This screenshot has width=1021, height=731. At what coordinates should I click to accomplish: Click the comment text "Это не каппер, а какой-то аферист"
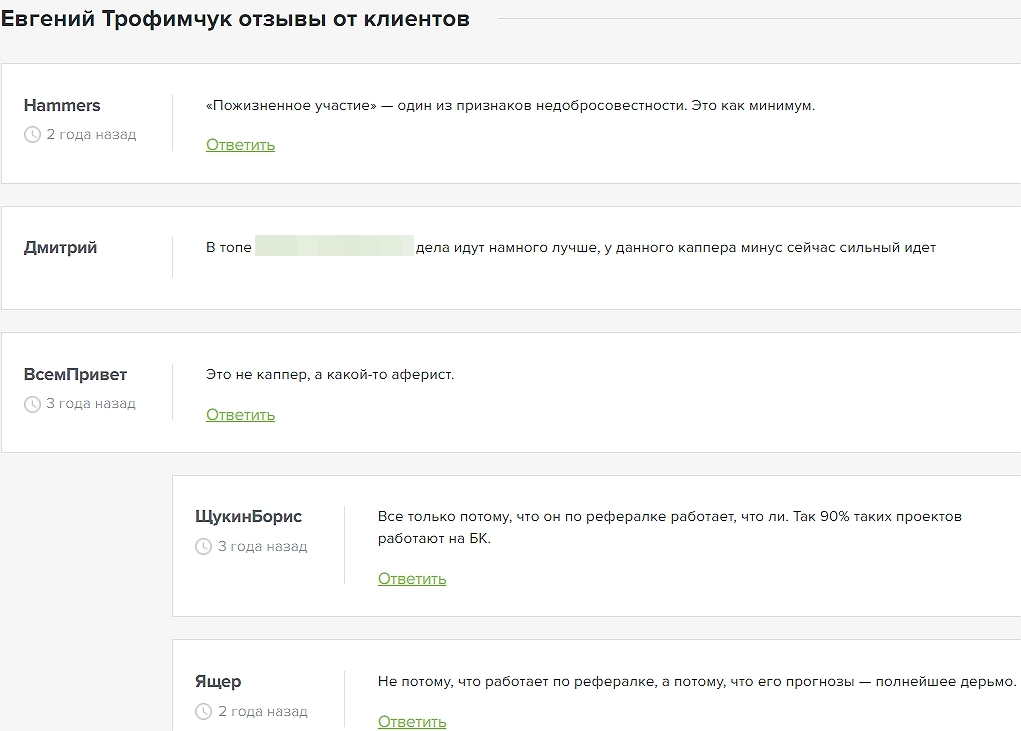330,375
